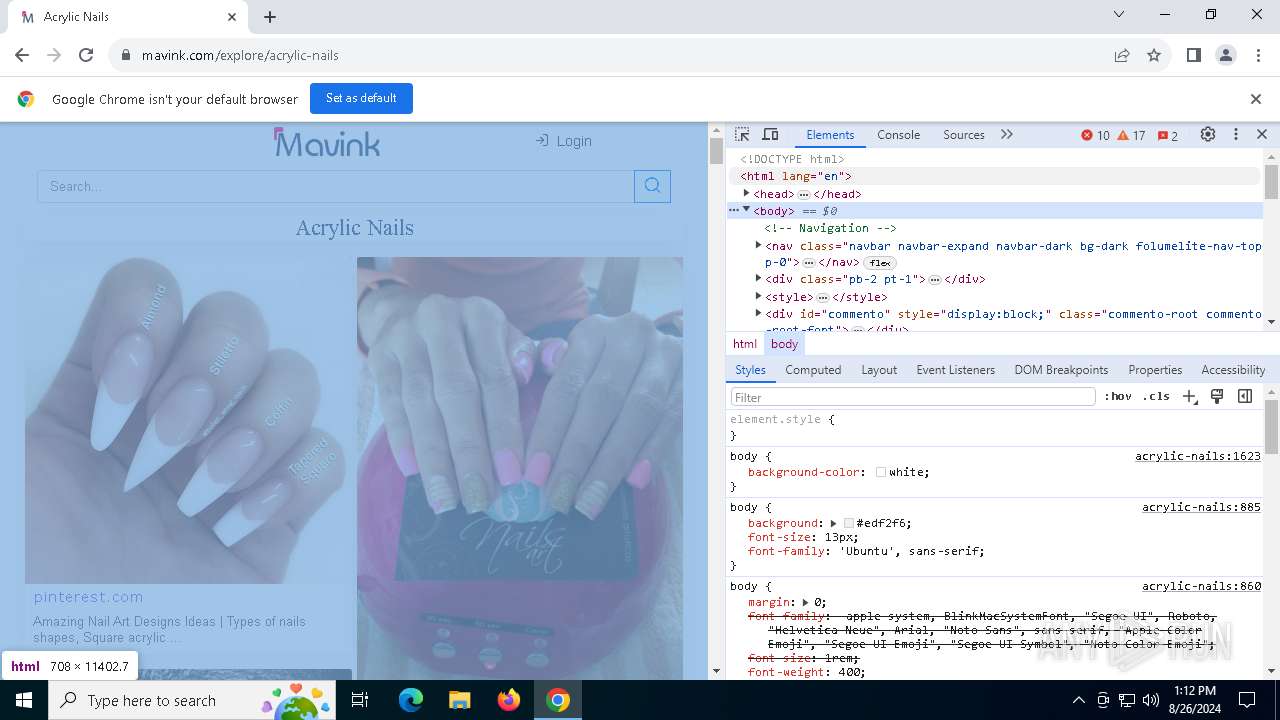1280x720 pixels.
Task: Open the Windows Start menu
Action: coord(24,700)
